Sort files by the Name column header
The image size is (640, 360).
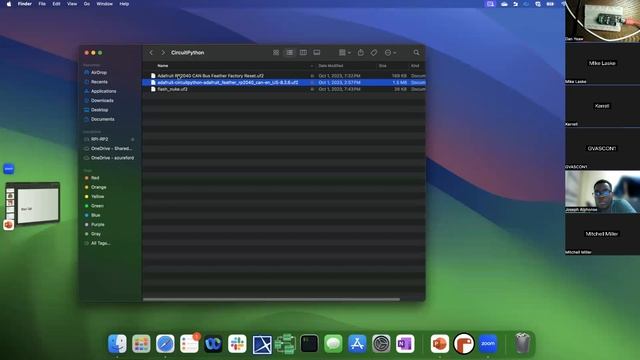162,66
